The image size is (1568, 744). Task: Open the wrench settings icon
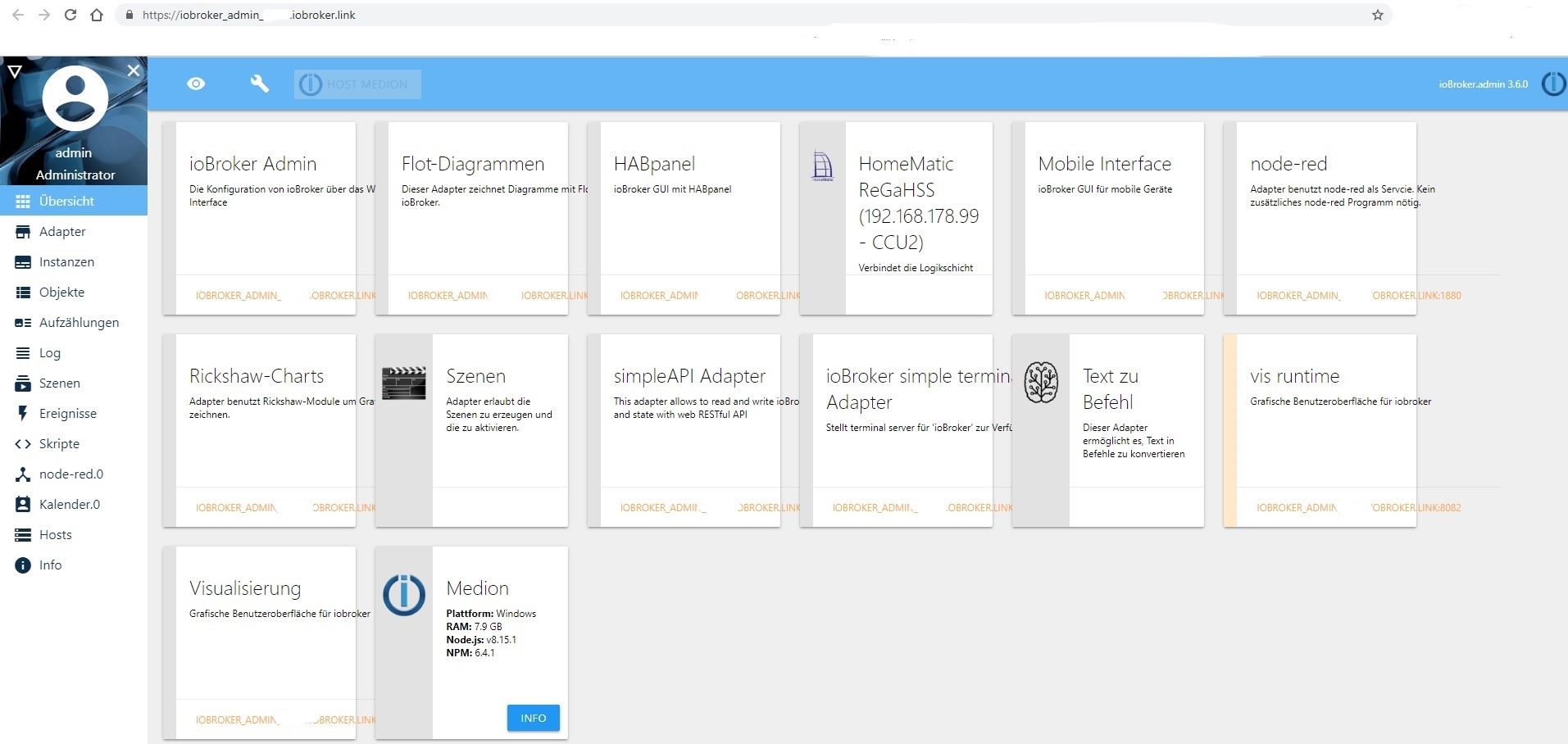coord(259,84)
